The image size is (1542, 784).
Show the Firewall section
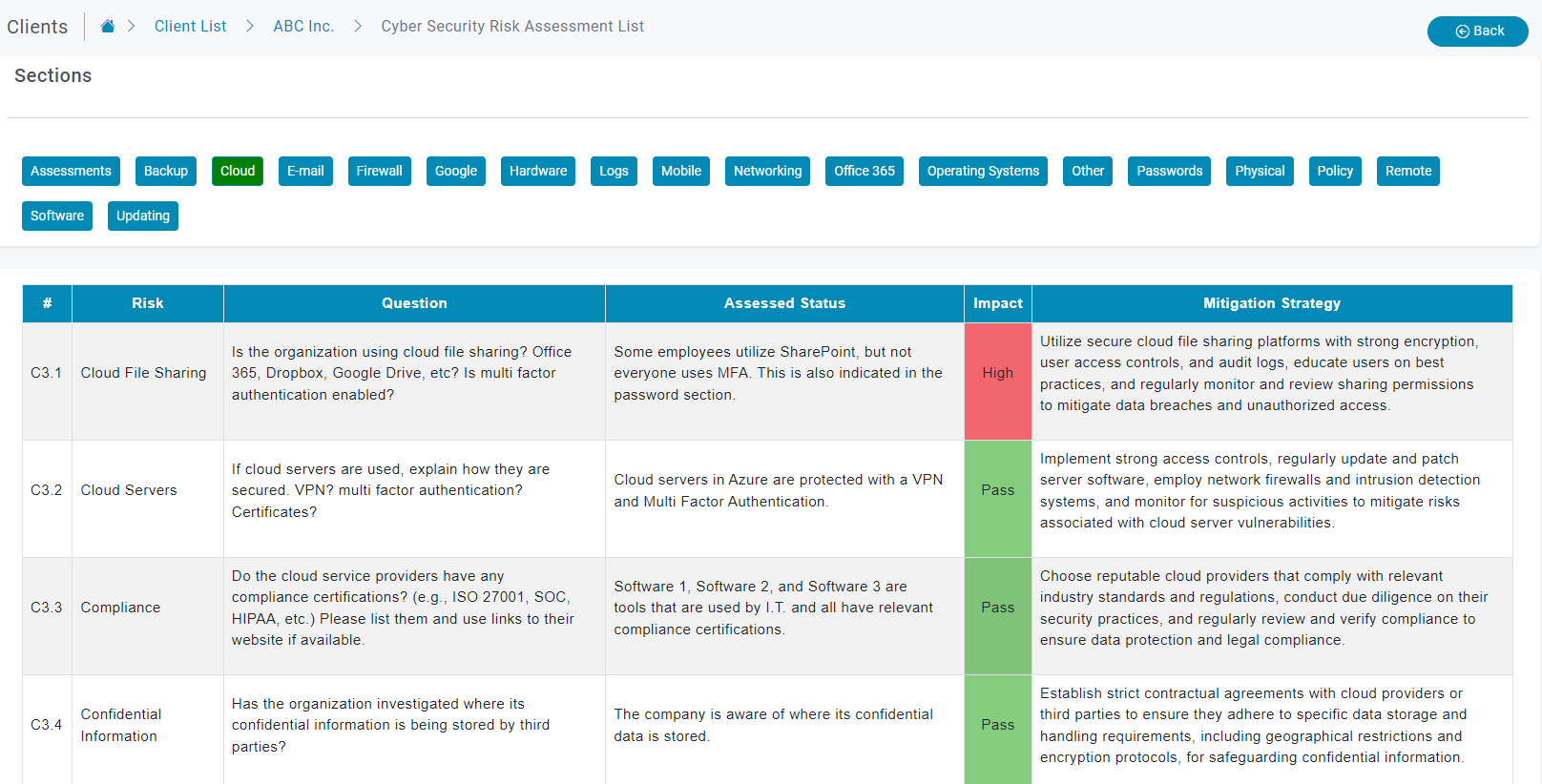[379, 171]
